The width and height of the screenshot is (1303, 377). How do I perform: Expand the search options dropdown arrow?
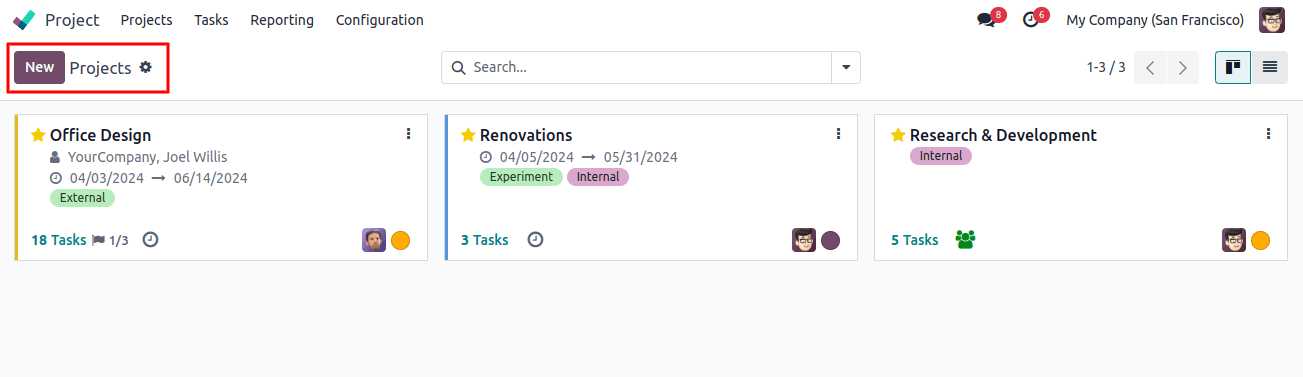(x=846, y=67)
